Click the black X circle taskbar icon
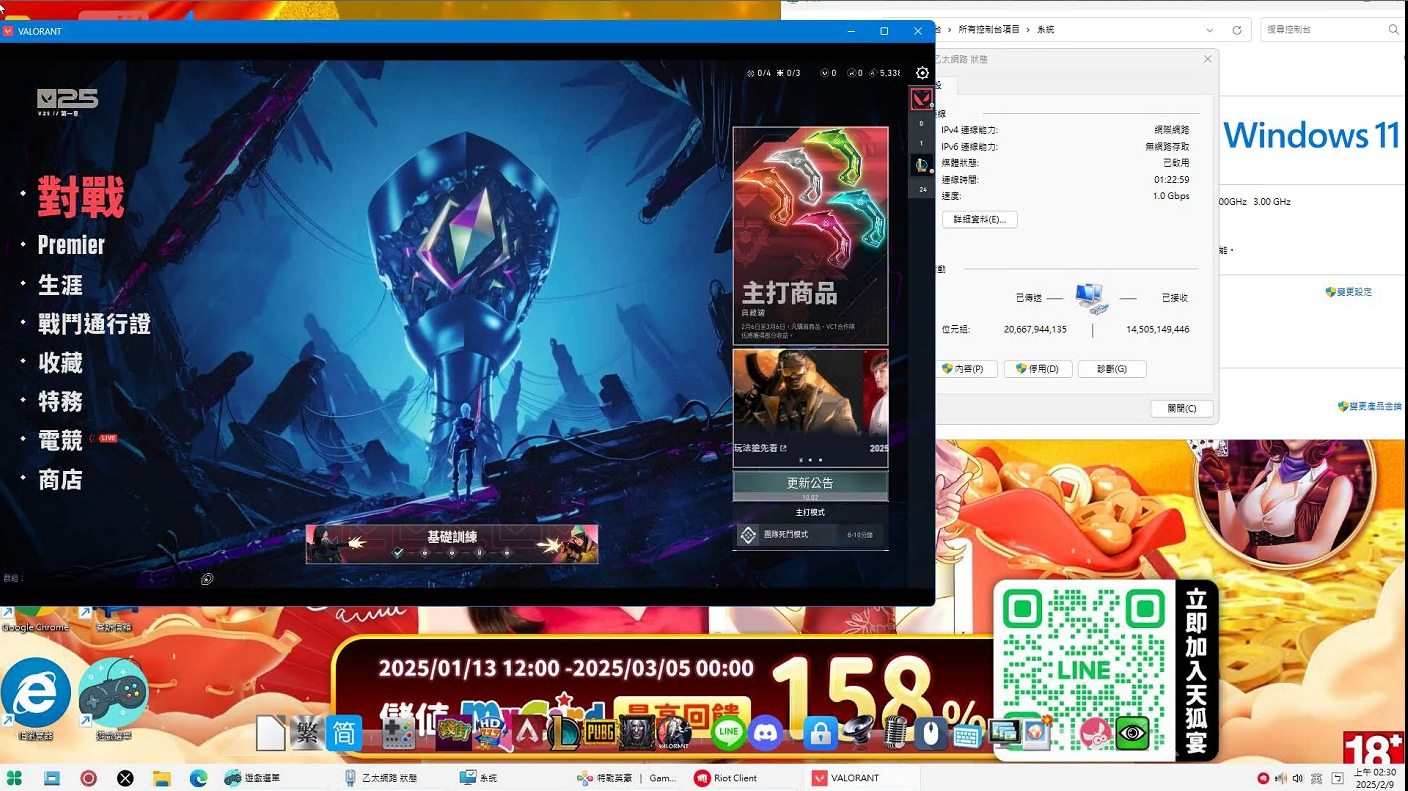 click(x=125, y=778)
